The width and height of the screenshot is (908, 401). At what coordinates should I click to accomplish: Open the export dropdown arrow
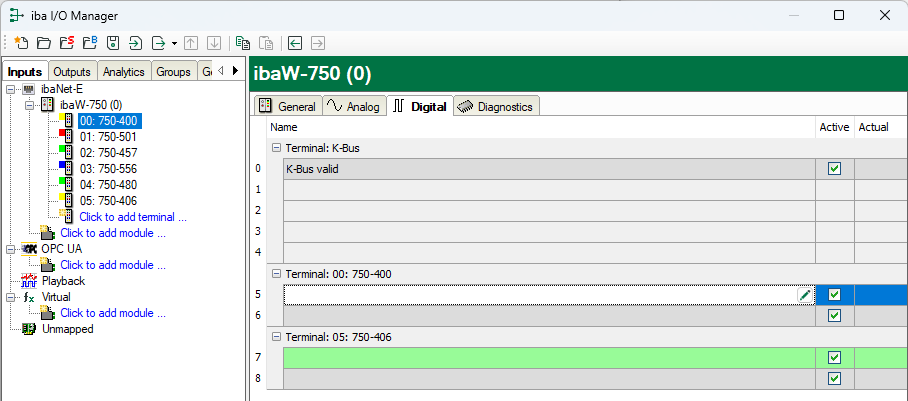coord(174,43)
